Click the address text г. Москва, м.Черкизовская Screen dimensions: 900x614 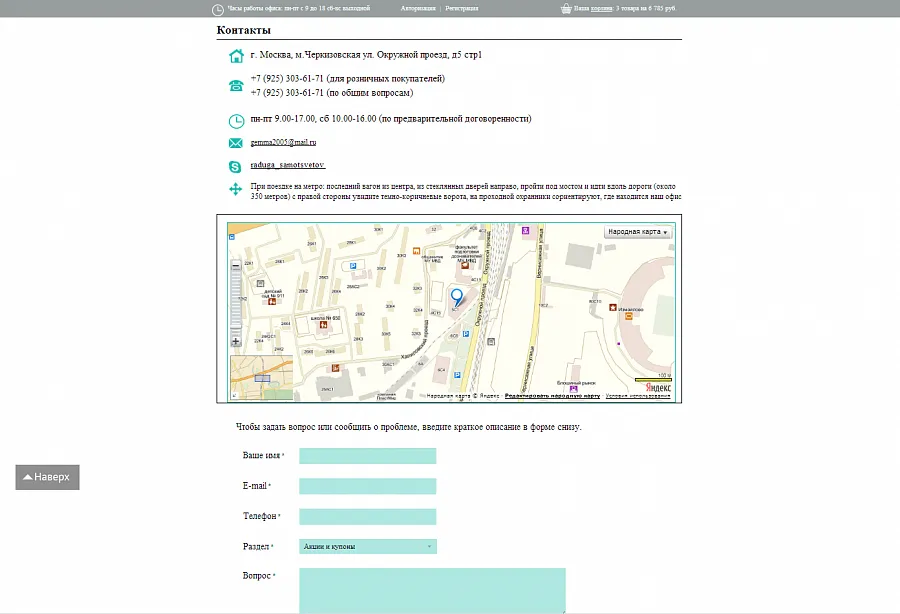366,55
